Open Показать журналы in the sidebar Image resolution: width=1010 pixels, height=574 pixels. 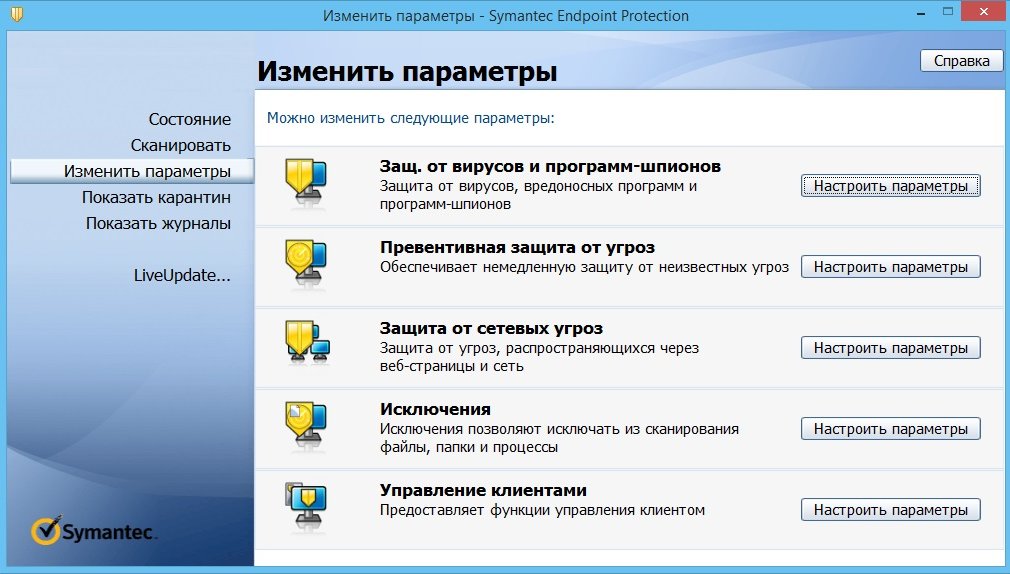(158, 224)
